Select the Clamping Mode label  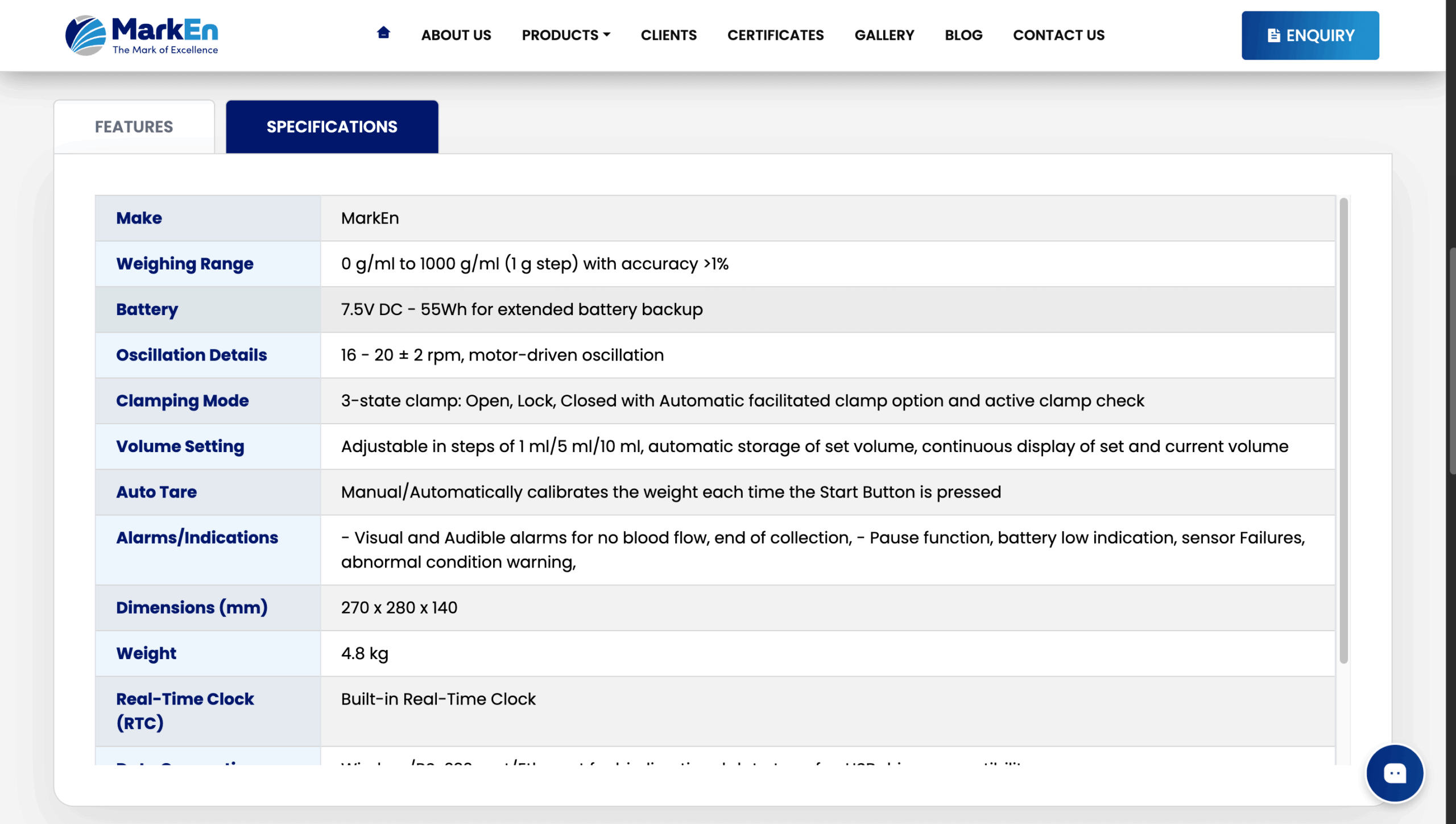point(183,401)
